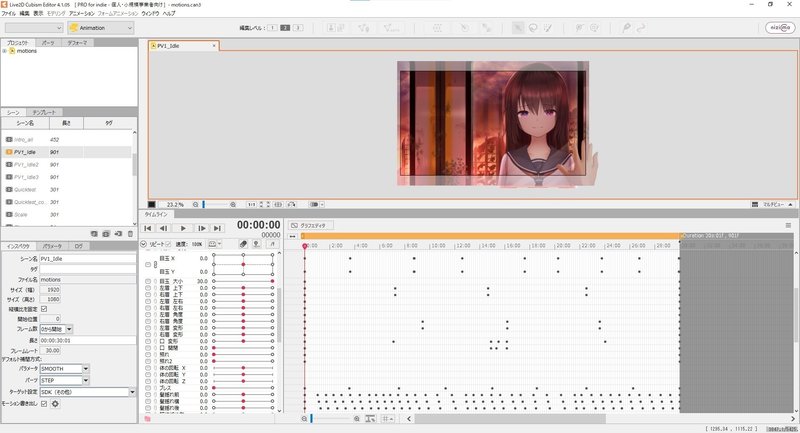Select the Intro_all scene row

coord(67,139)
